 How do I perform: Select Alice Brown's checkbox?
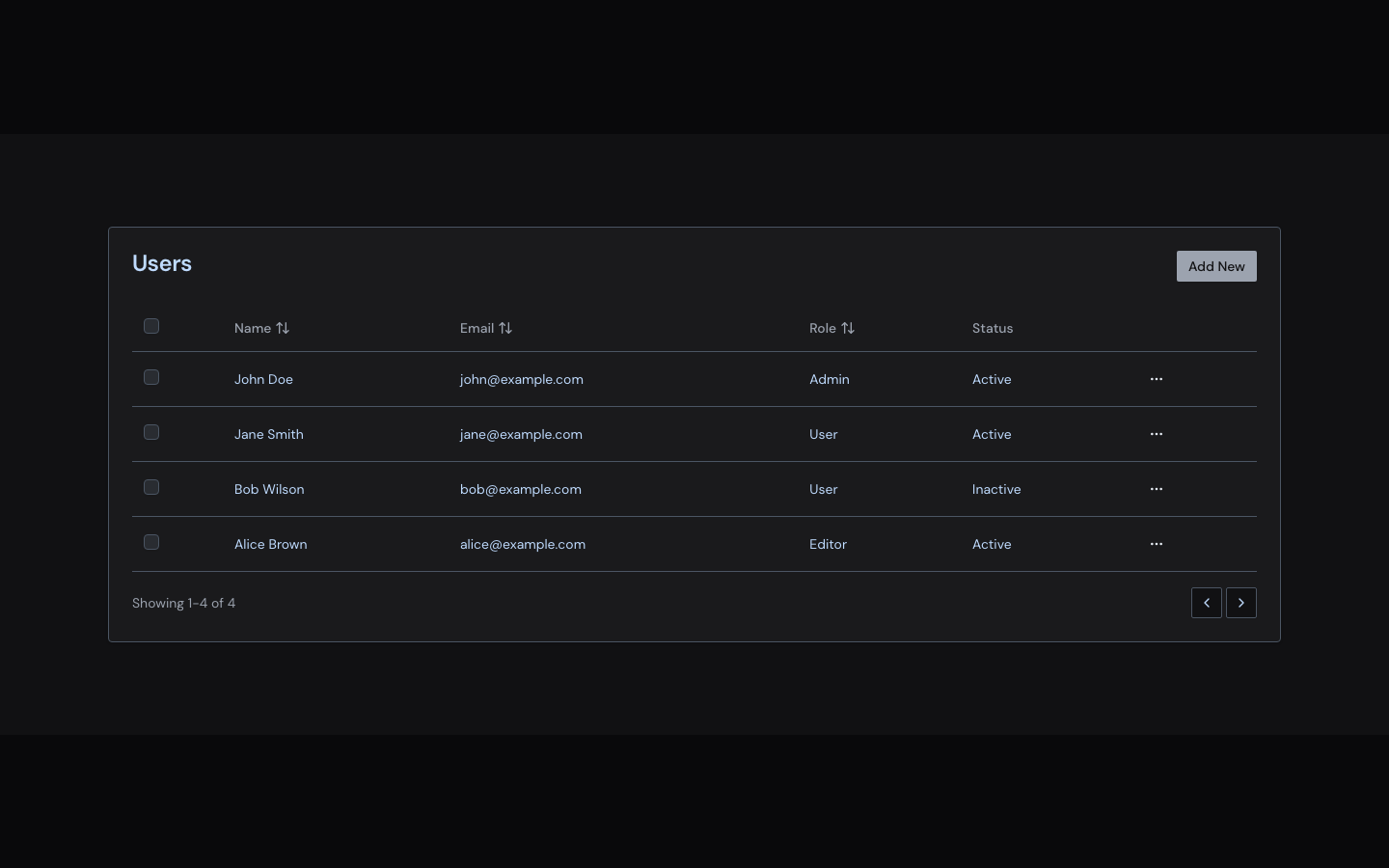coord(151,542)
